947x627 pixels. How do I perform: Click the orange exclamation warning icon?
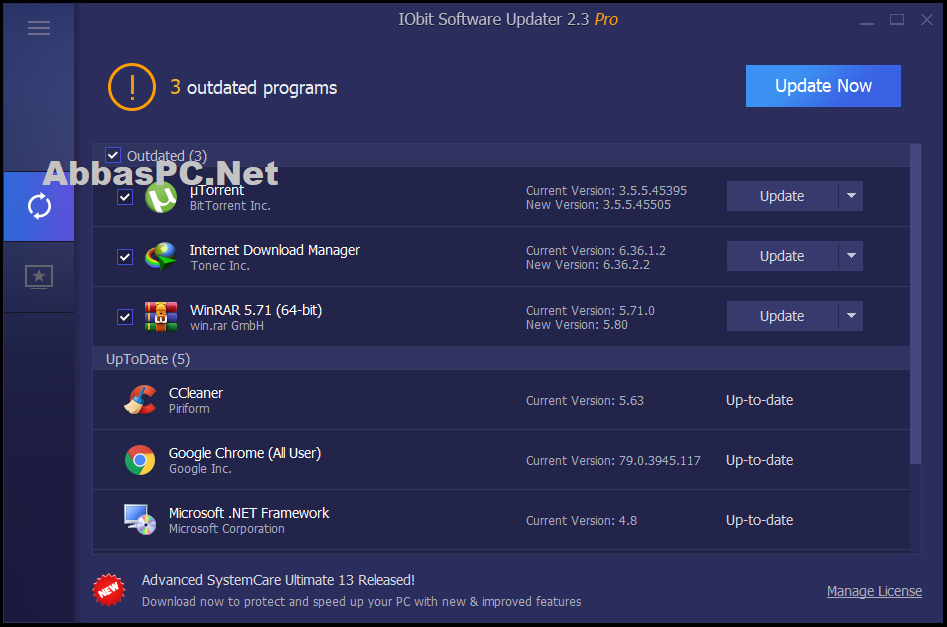coord(132,87)
